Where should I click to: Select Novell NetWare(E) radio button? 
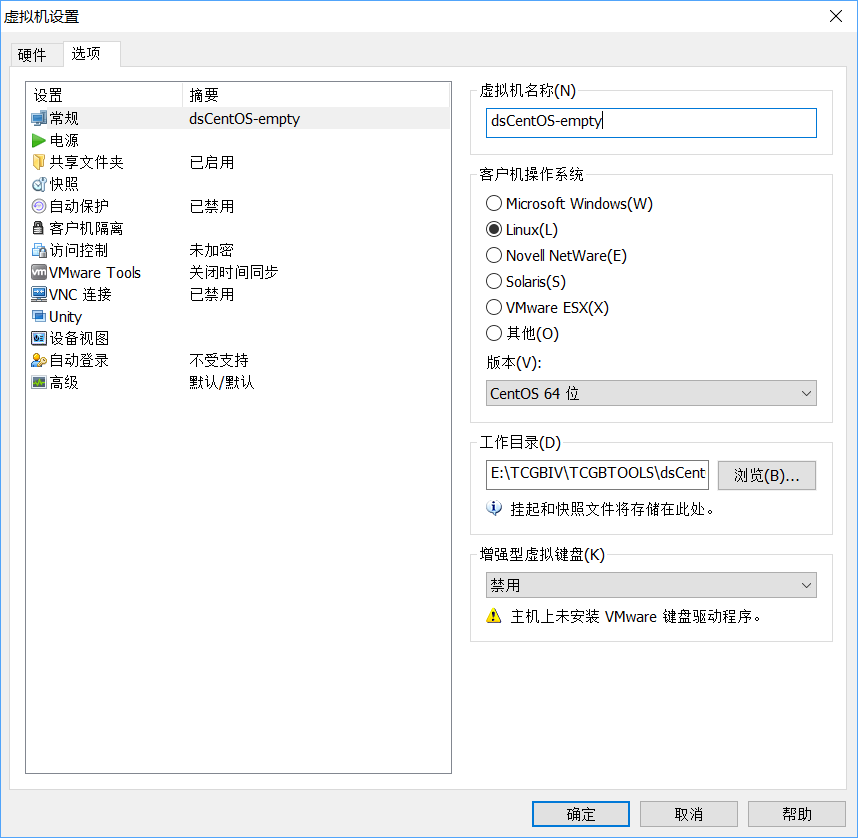(494, 256)
